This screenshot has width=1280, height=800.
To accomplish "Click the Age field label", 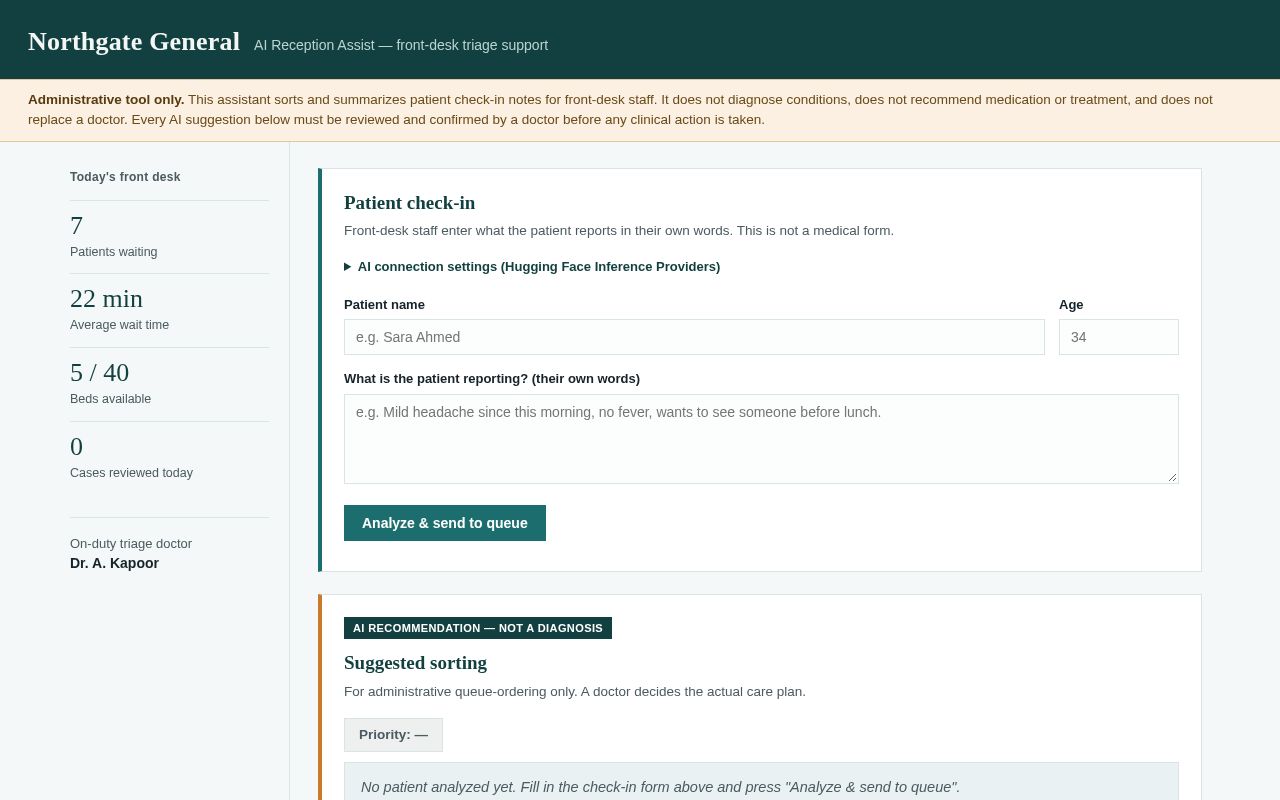I will [x=1071, y=305].
